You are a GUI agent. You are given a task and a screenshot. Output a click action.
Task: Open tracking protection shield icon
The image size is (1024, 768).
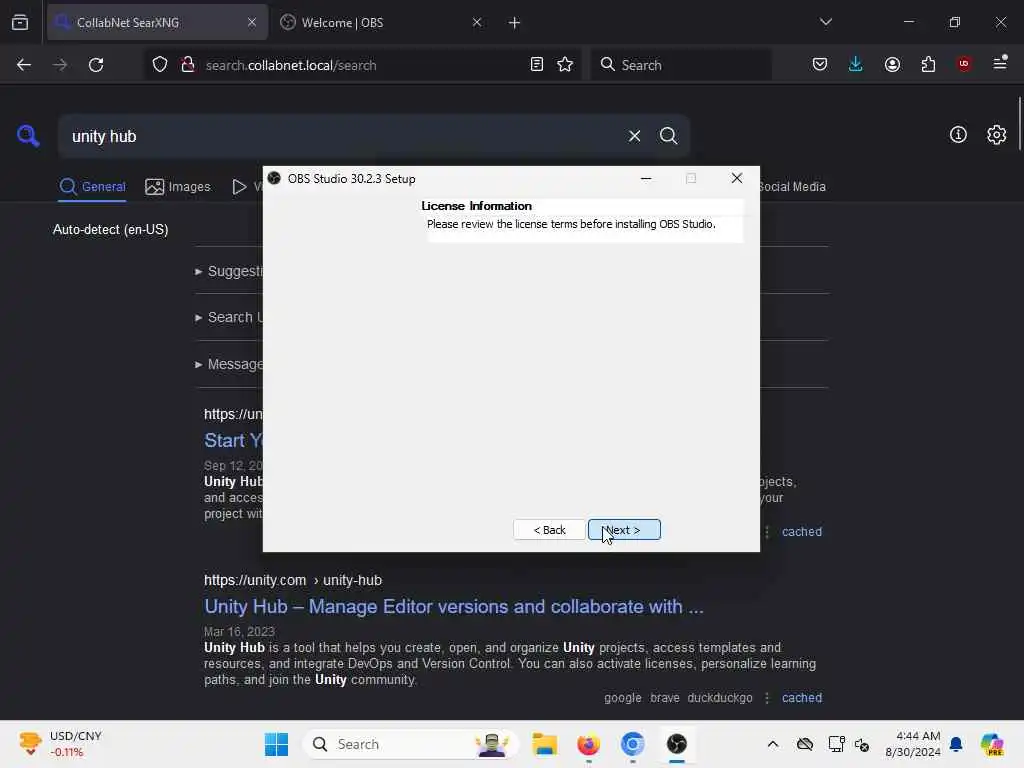160,65
